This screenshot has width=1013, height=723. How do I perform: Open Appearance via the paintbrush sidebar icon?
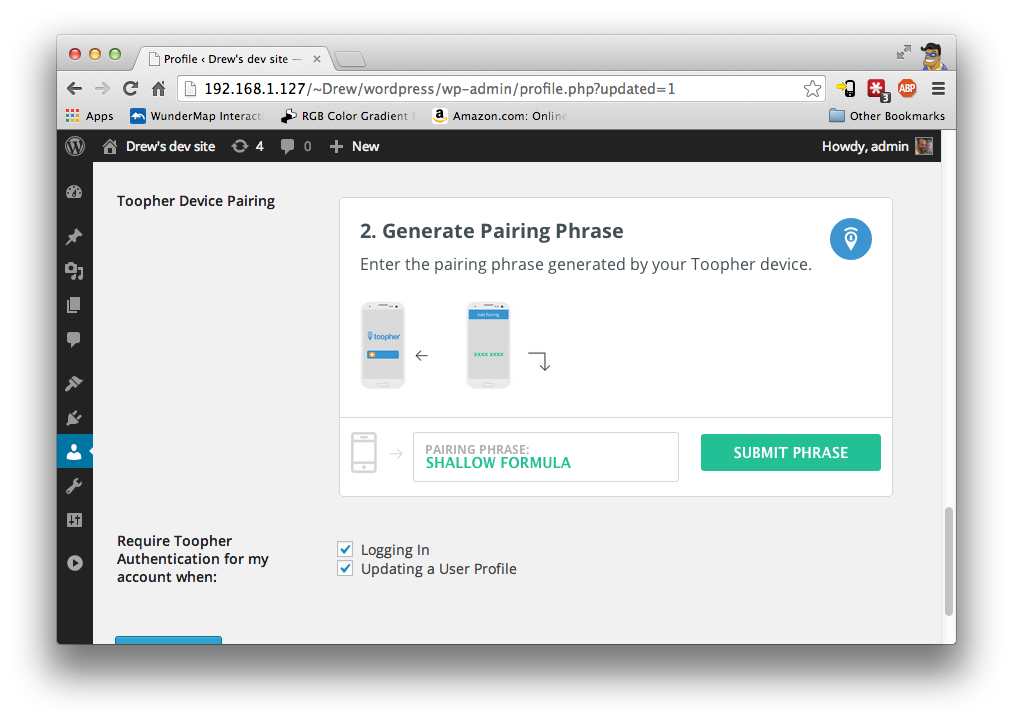[74, 383]
